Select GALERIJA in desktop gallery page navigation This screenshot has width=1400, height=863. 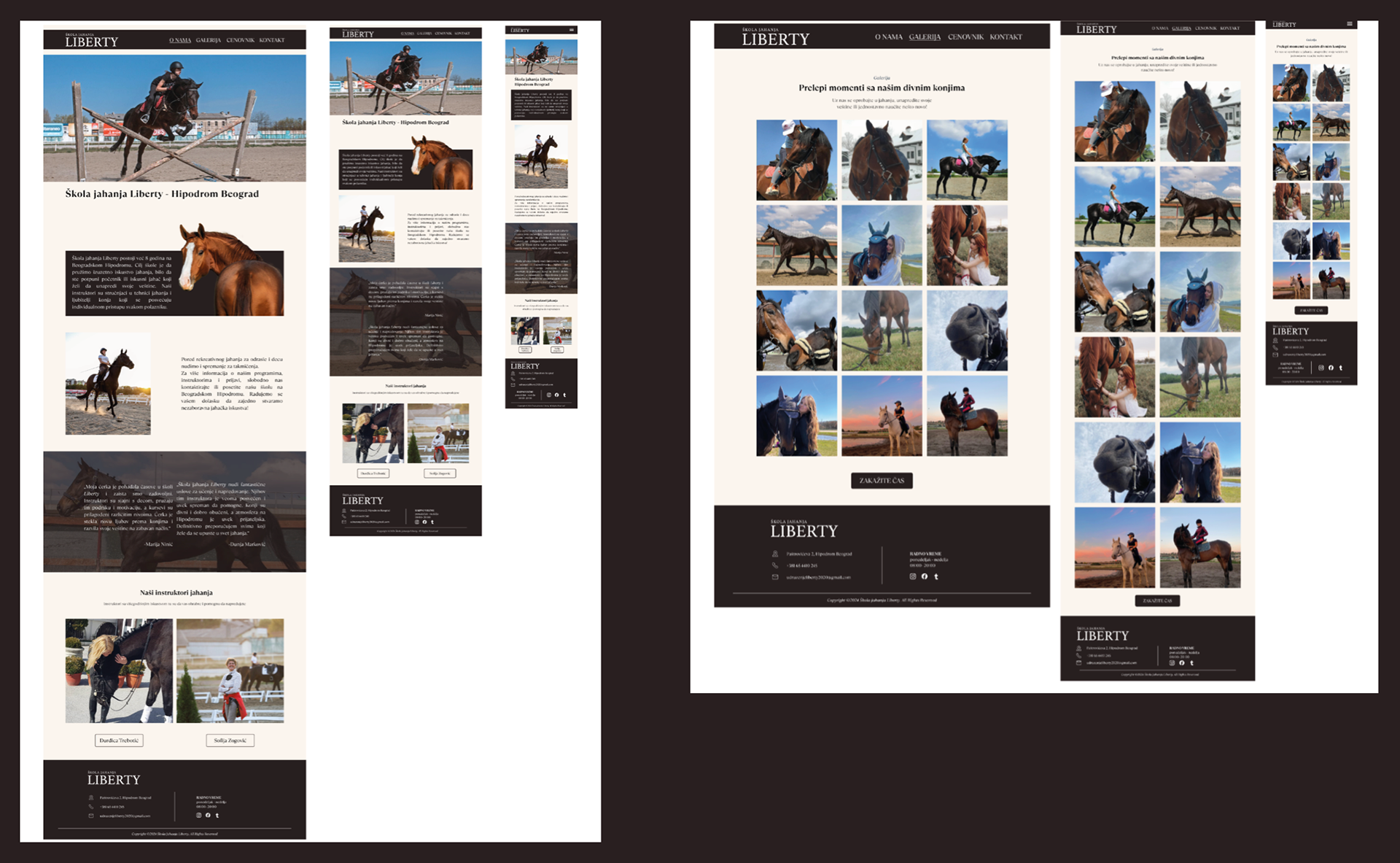point(925,36)
